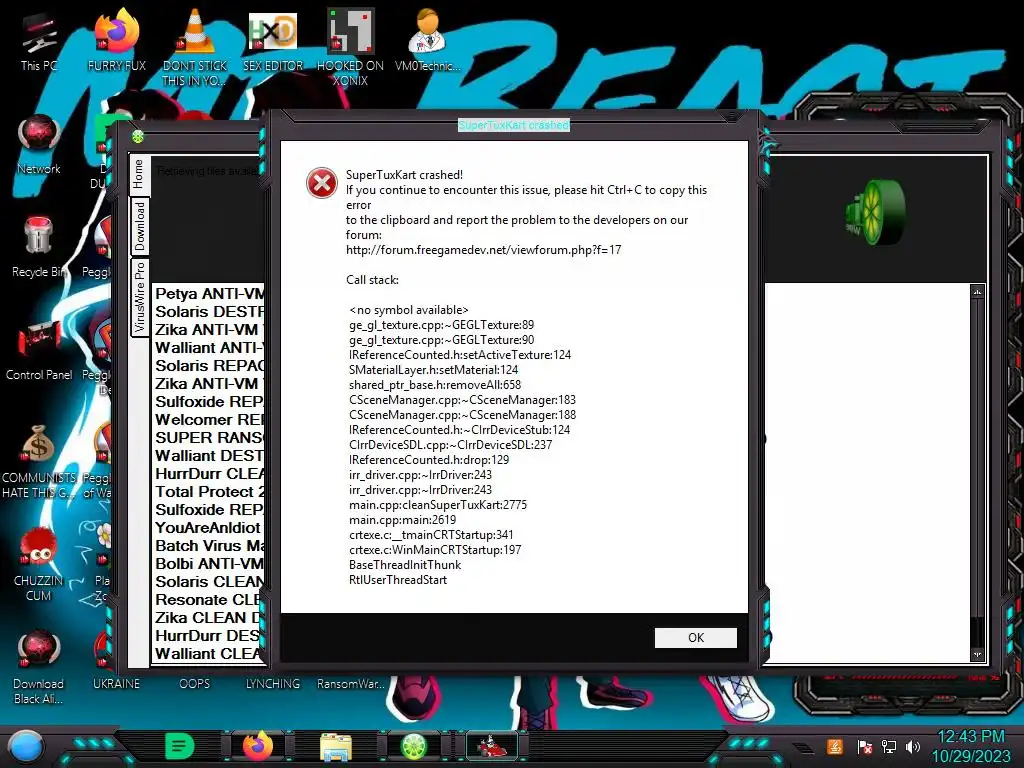The height and width of the screenshot is (768, 1024).
Task: Select the IReferenceCounted.h:drop:129 line
Action: click(429, 460)
